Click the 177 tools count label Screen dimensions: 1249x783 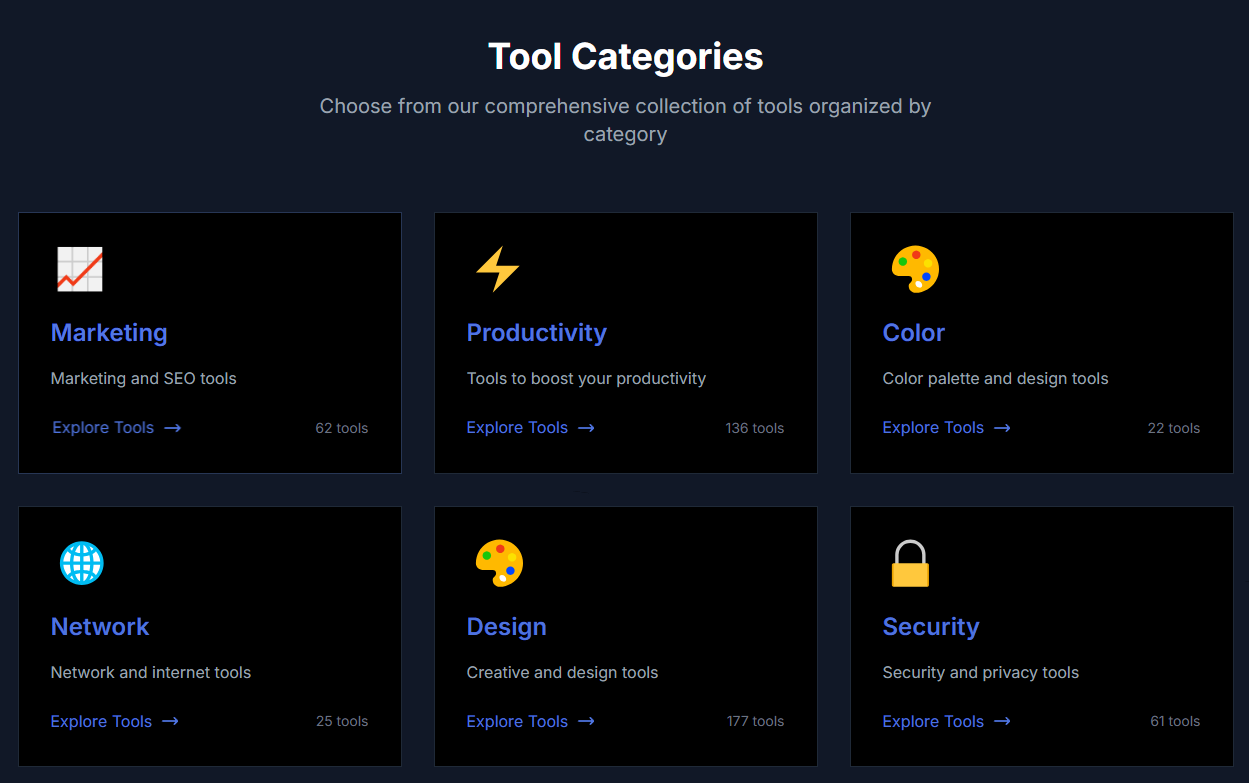[755, 721]
